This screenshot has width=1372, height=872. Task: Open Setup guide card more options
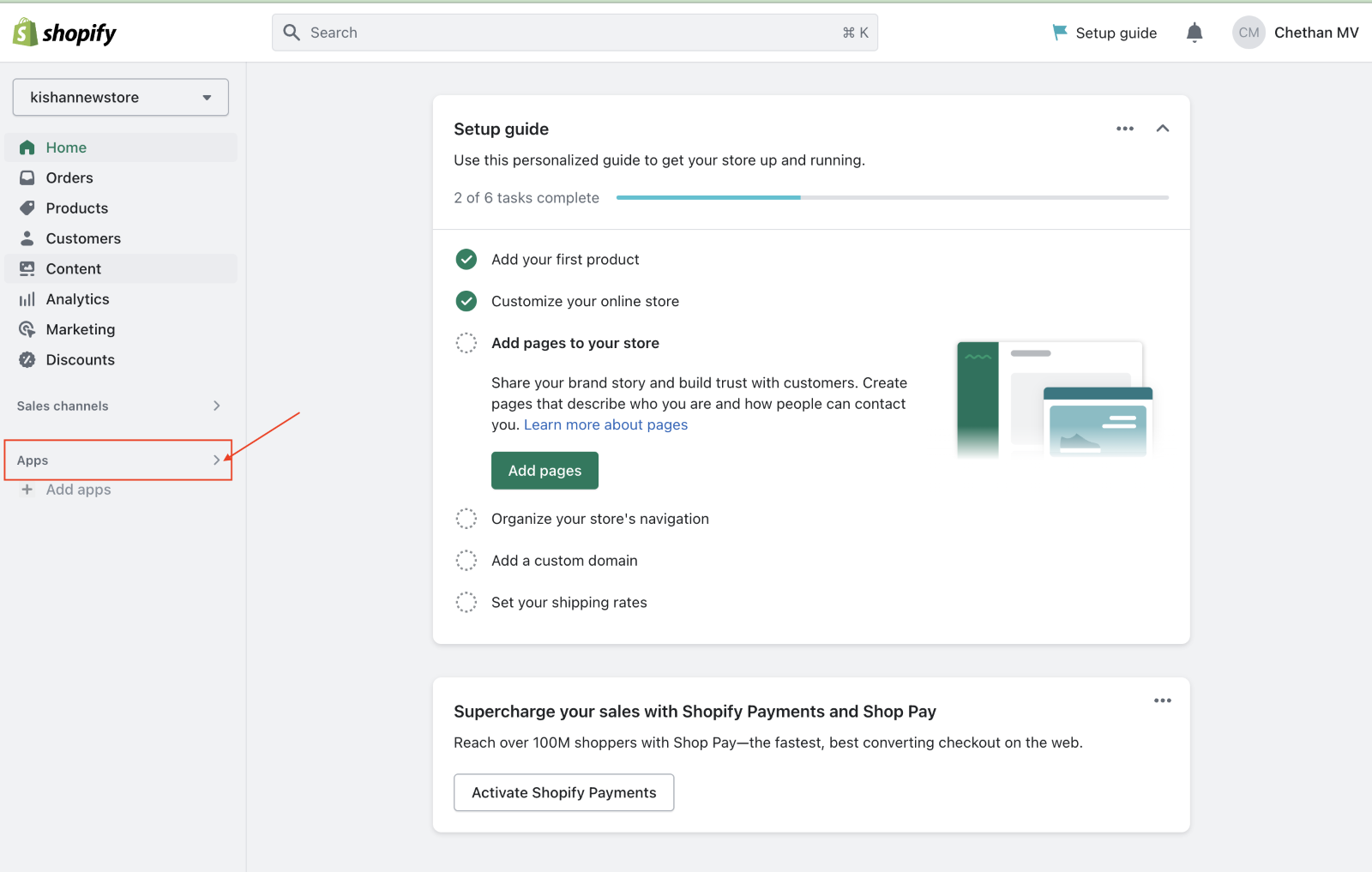(x=1125, y=129)
